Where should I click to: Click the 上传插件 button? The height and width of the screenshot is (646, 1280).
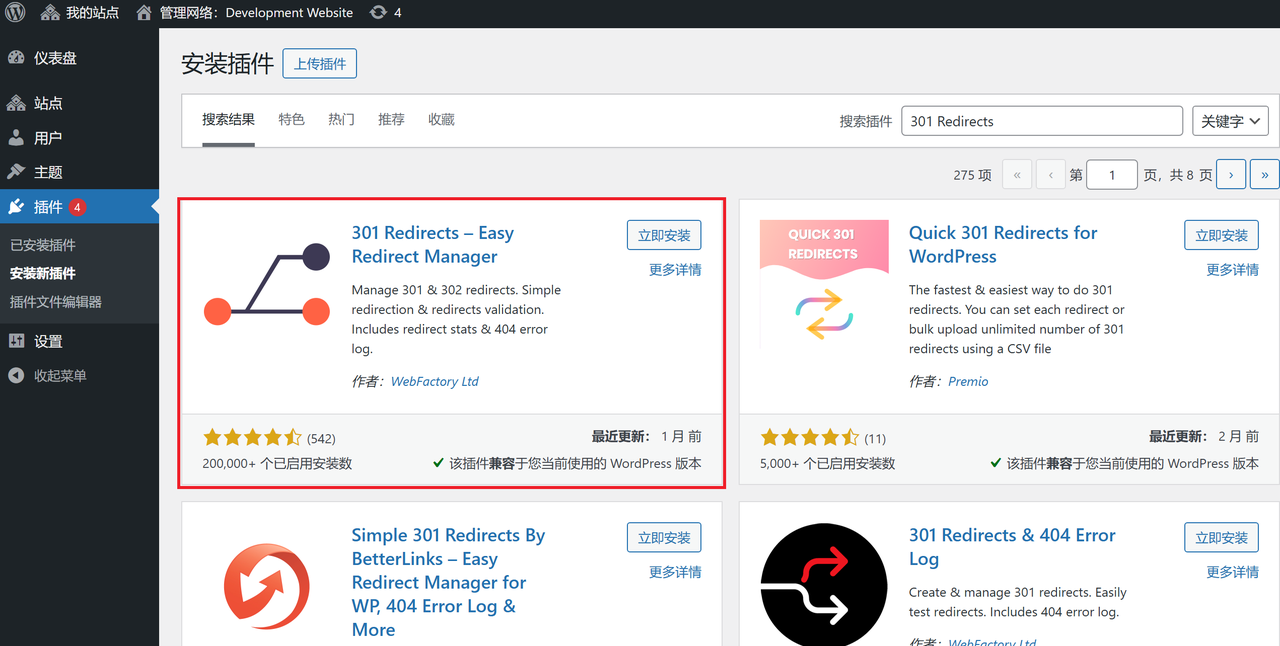pos(320,64)
